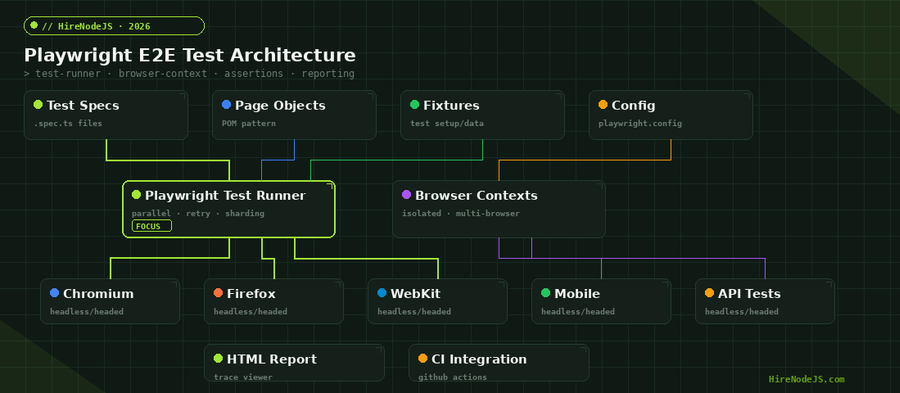Click the '.spec.ts files' text
This screenshot has width=900, height=393.
[x=68, y=123]
